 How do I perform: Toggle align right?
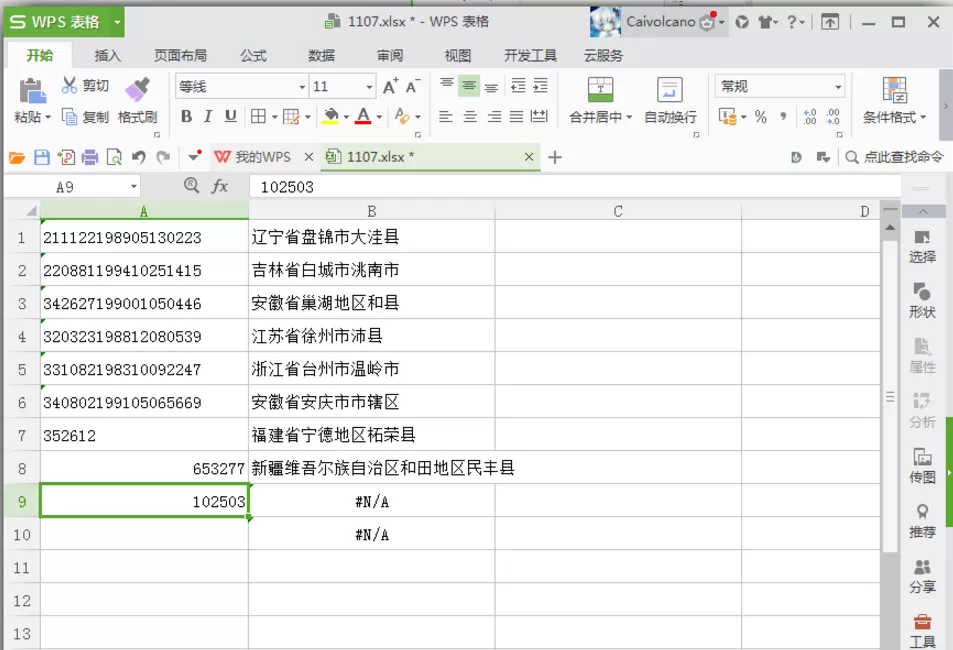pyautogui.click(x=494, y=117)
